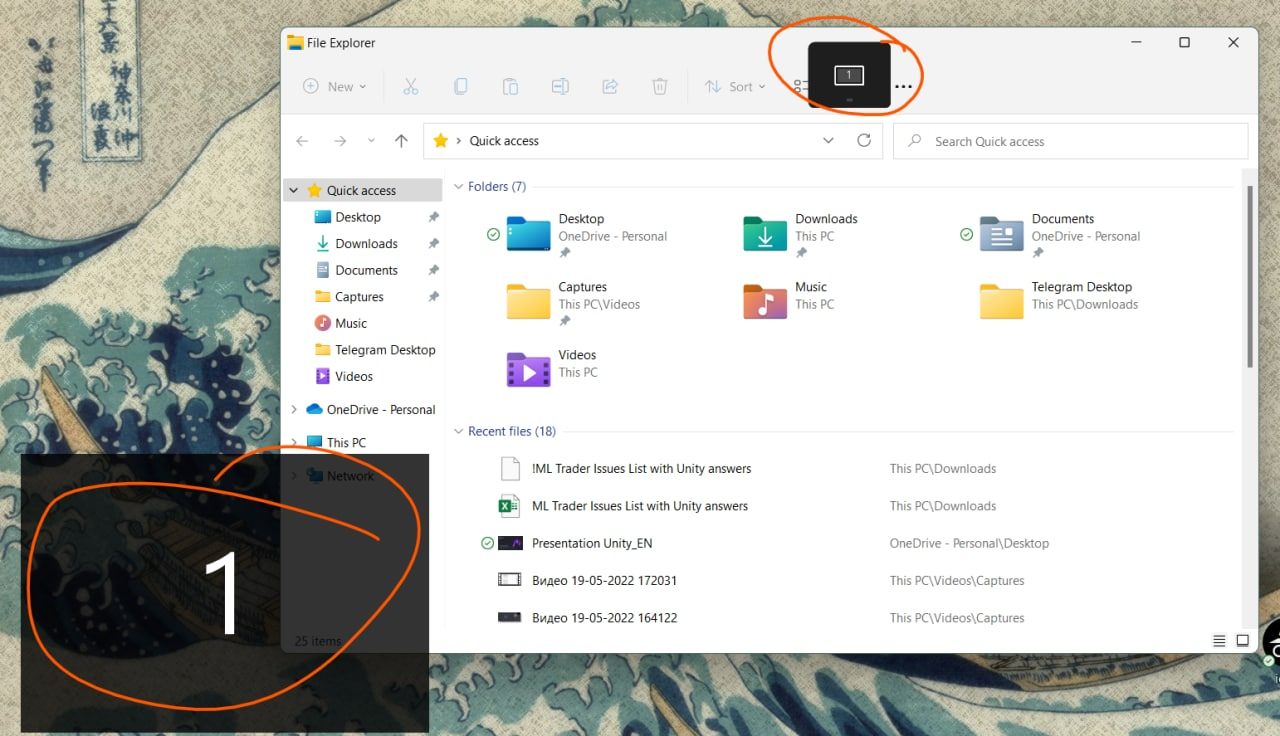
Task: Click the Excel icon of ML Trader file
Action: tap(510, 506)
